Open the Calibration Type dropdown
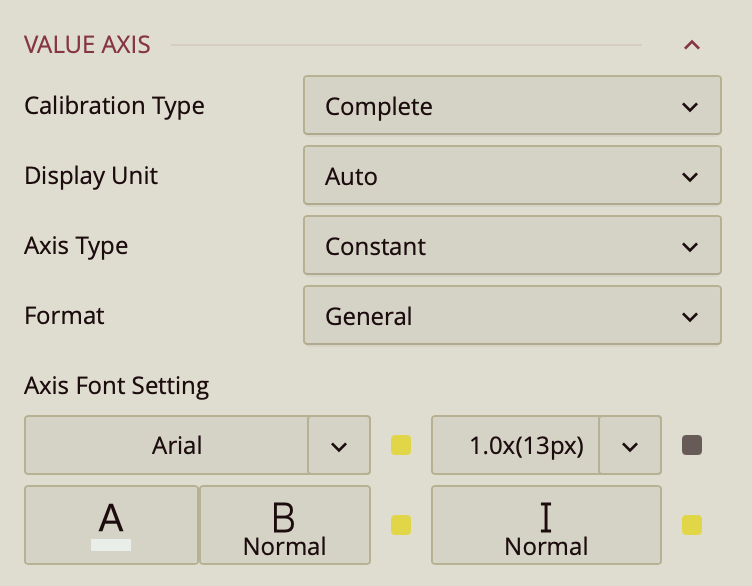752x586 pixels. [x=511, y=106]
